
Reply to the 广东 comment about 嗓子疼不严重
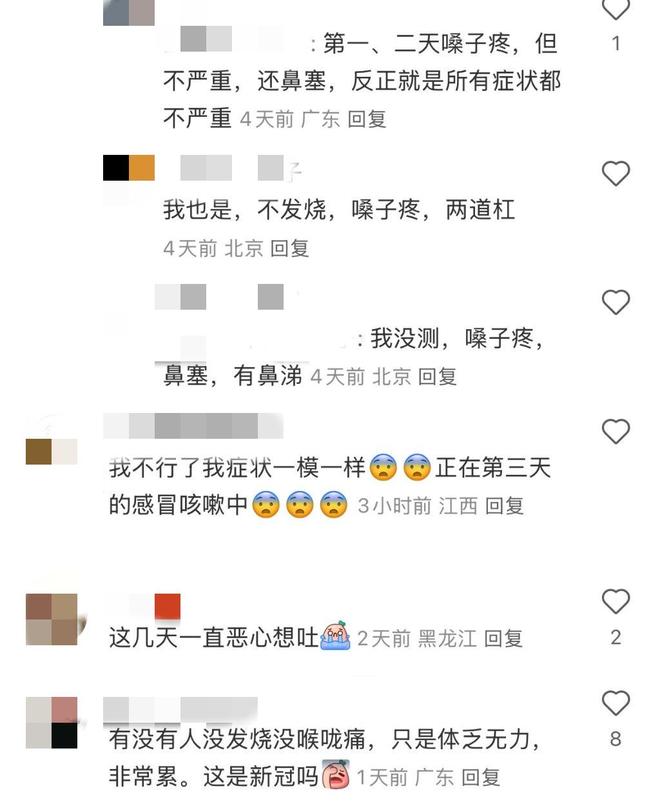(x=367, y=119)
